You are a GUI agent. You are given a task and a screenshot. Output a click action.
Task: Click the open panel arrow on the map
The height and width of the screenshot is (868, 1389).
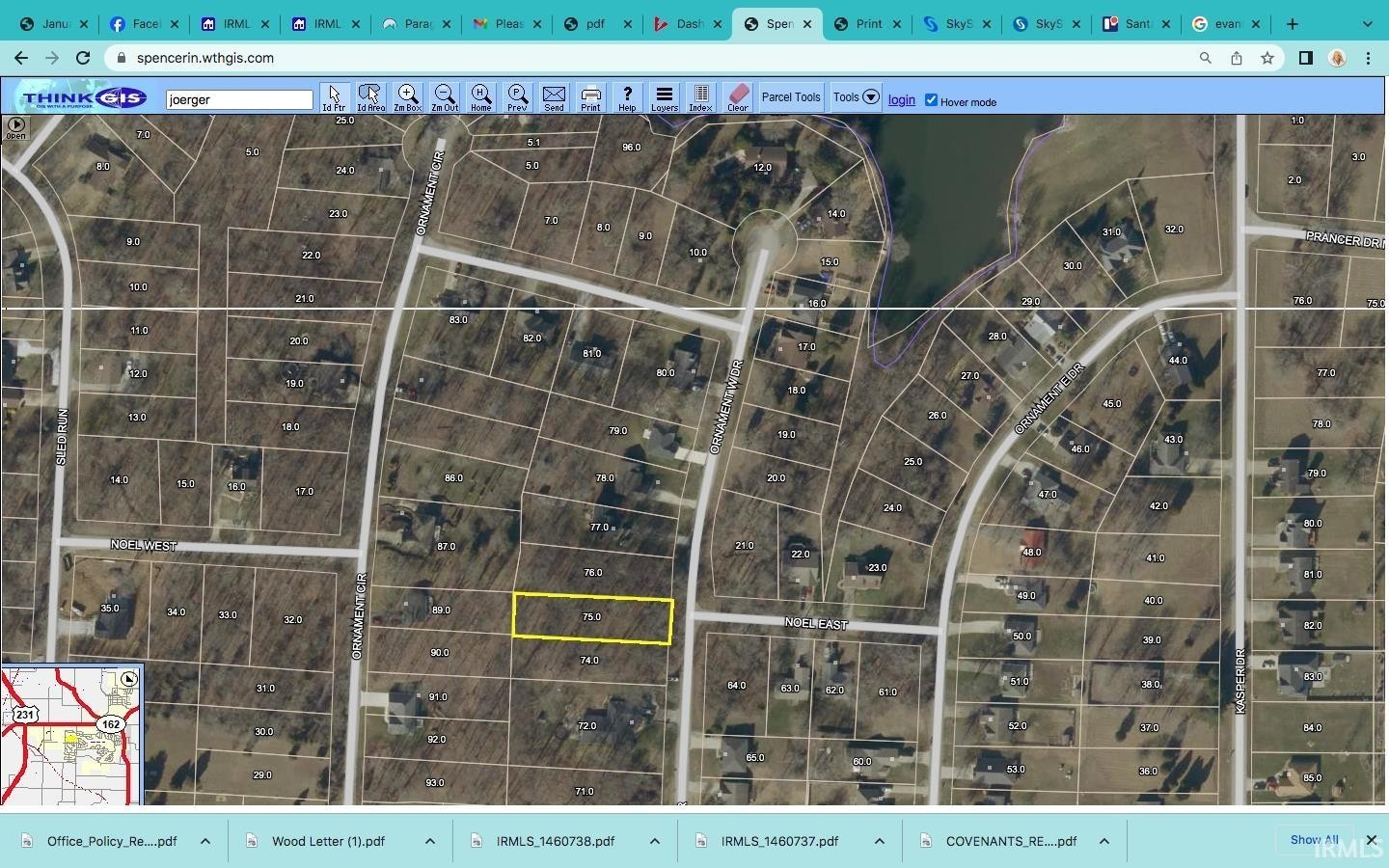(x=15, y=127)
